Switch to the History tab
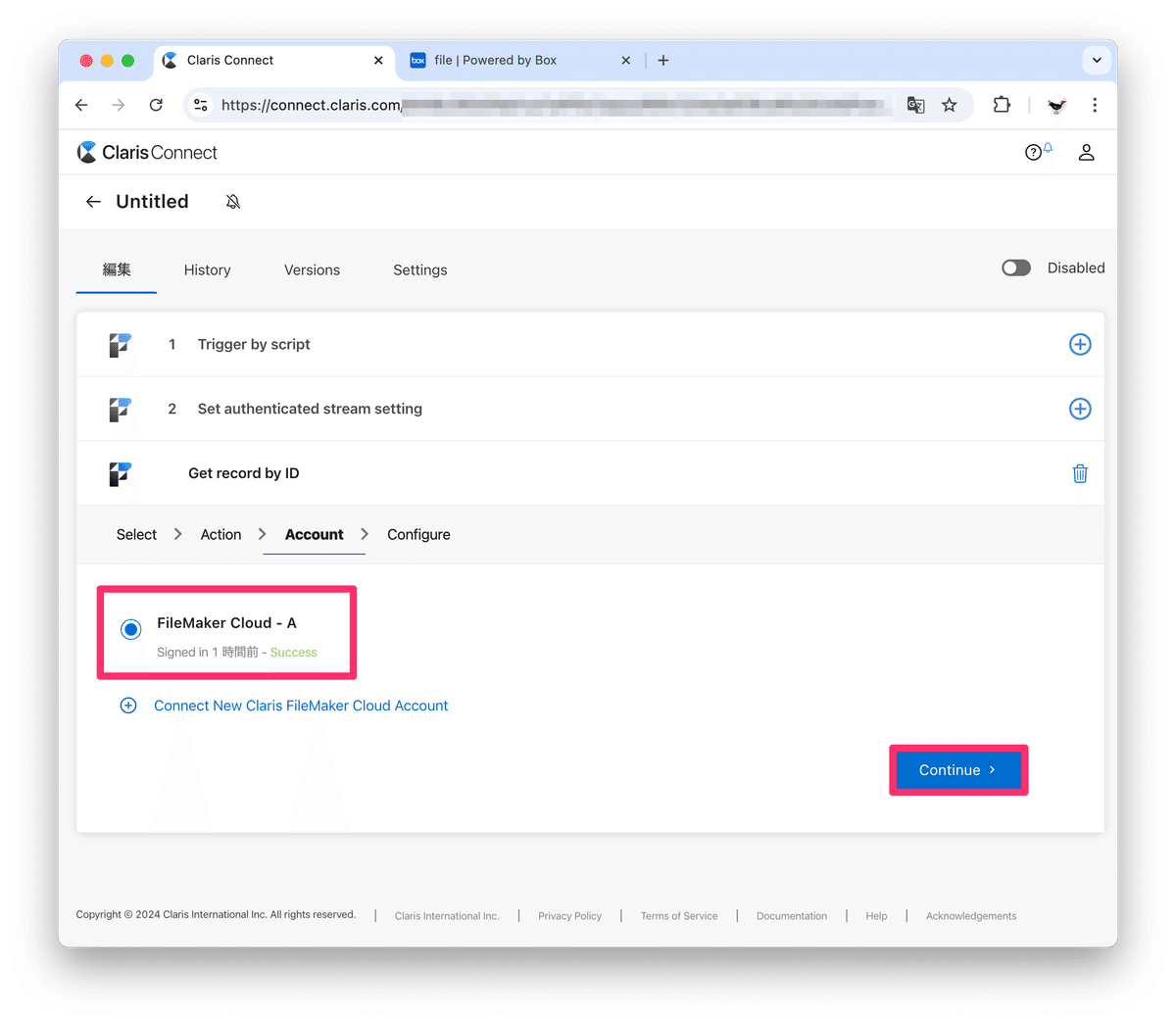The width and height of the screenshot is (1176, 1024). tap(207, 269)
